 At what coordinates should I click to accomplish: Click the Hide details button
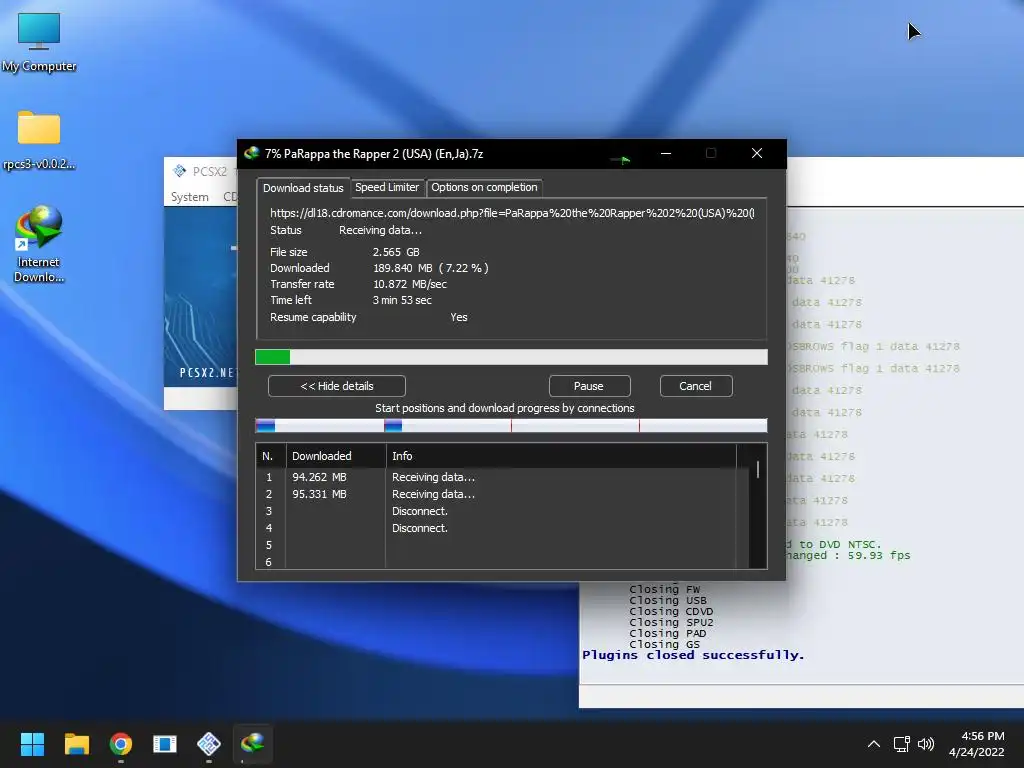pyautogui.click(x=336, y=386)
